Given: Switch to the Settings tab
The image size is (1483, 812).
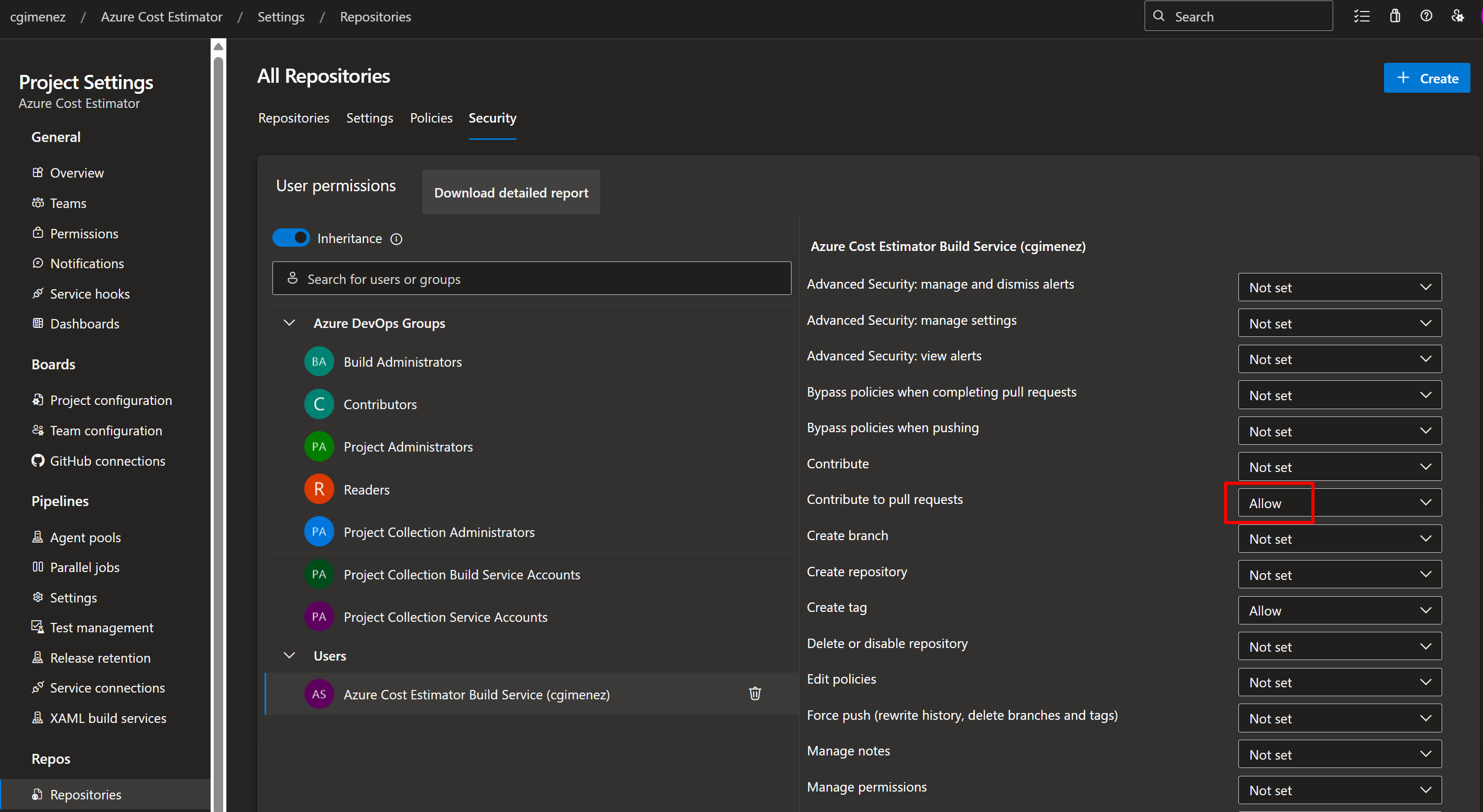Looking at the screenshot, I should (x=370, y=118).
